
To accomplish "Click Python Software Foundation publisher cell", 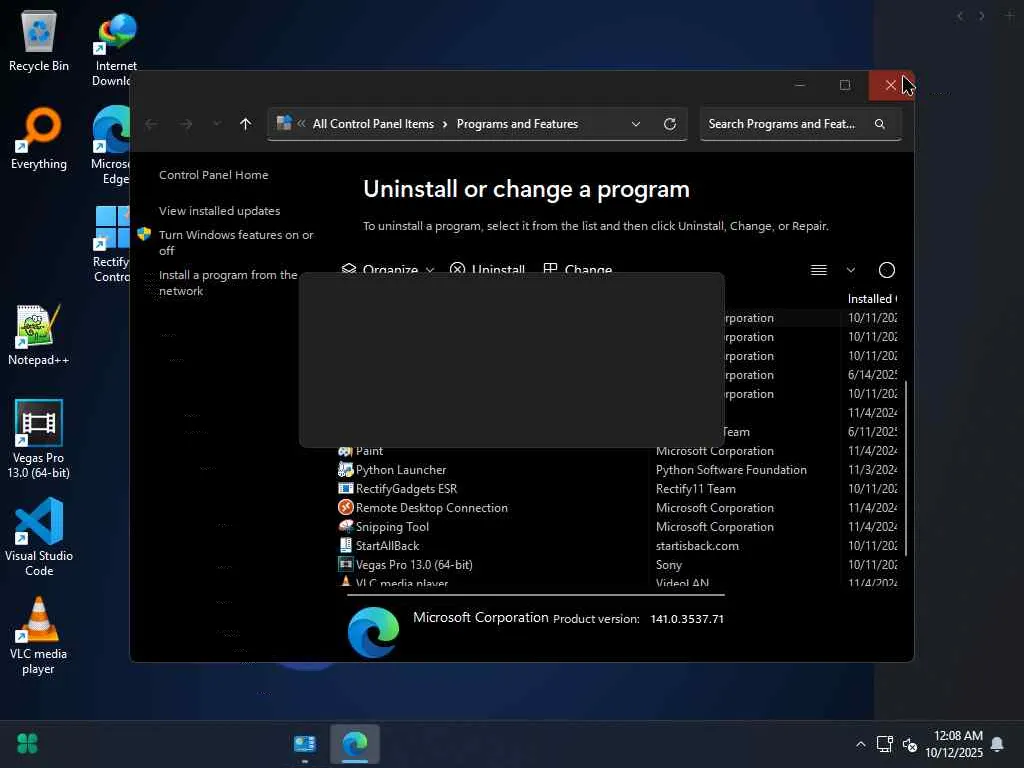I will tap(731, 470).
